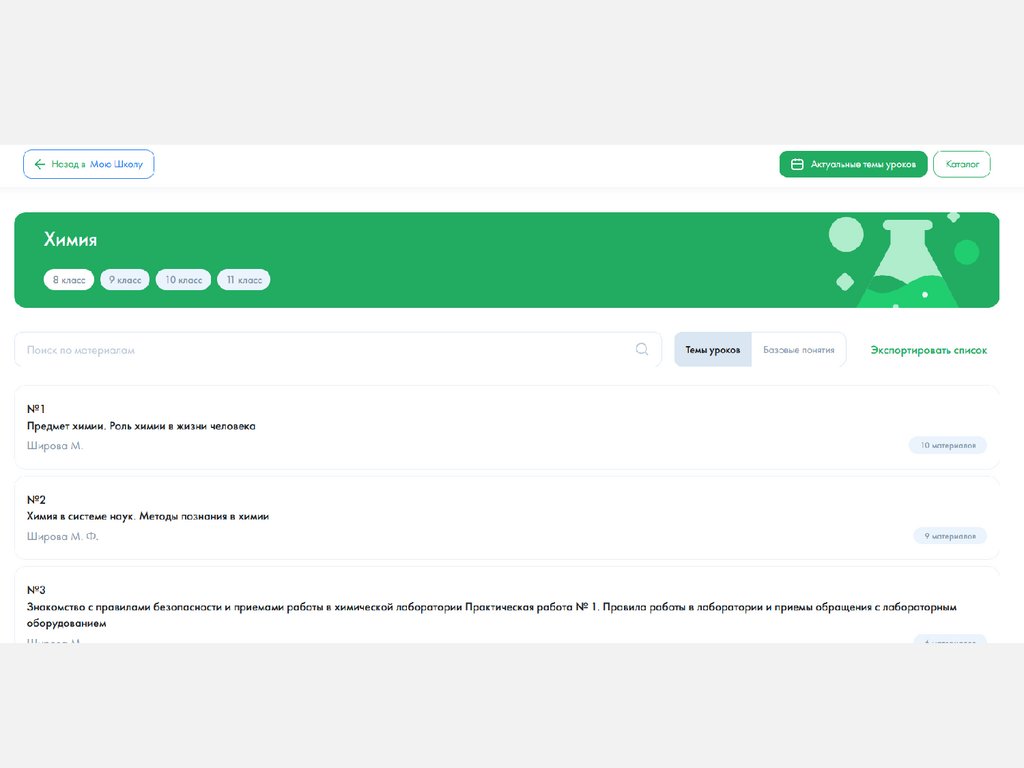Click the '№2' lesson number
Screen dimensions: 1024x768
tap(36, 500)
